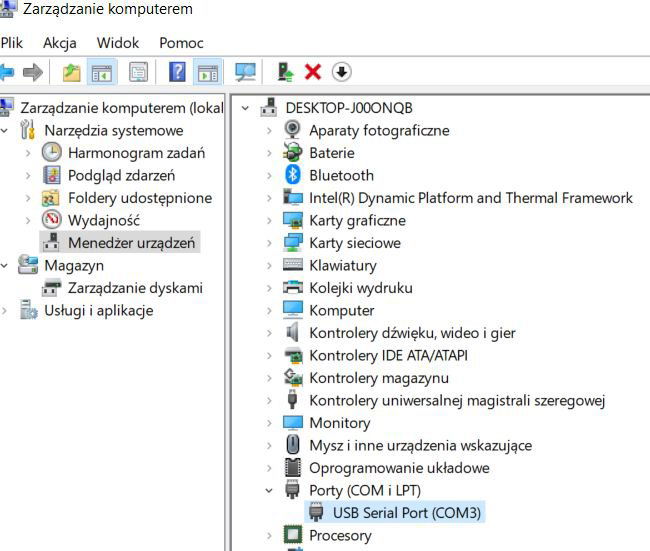This screenshot has height=551, width=650.
Task: Open the Plik menu
Action: [12, 43]
